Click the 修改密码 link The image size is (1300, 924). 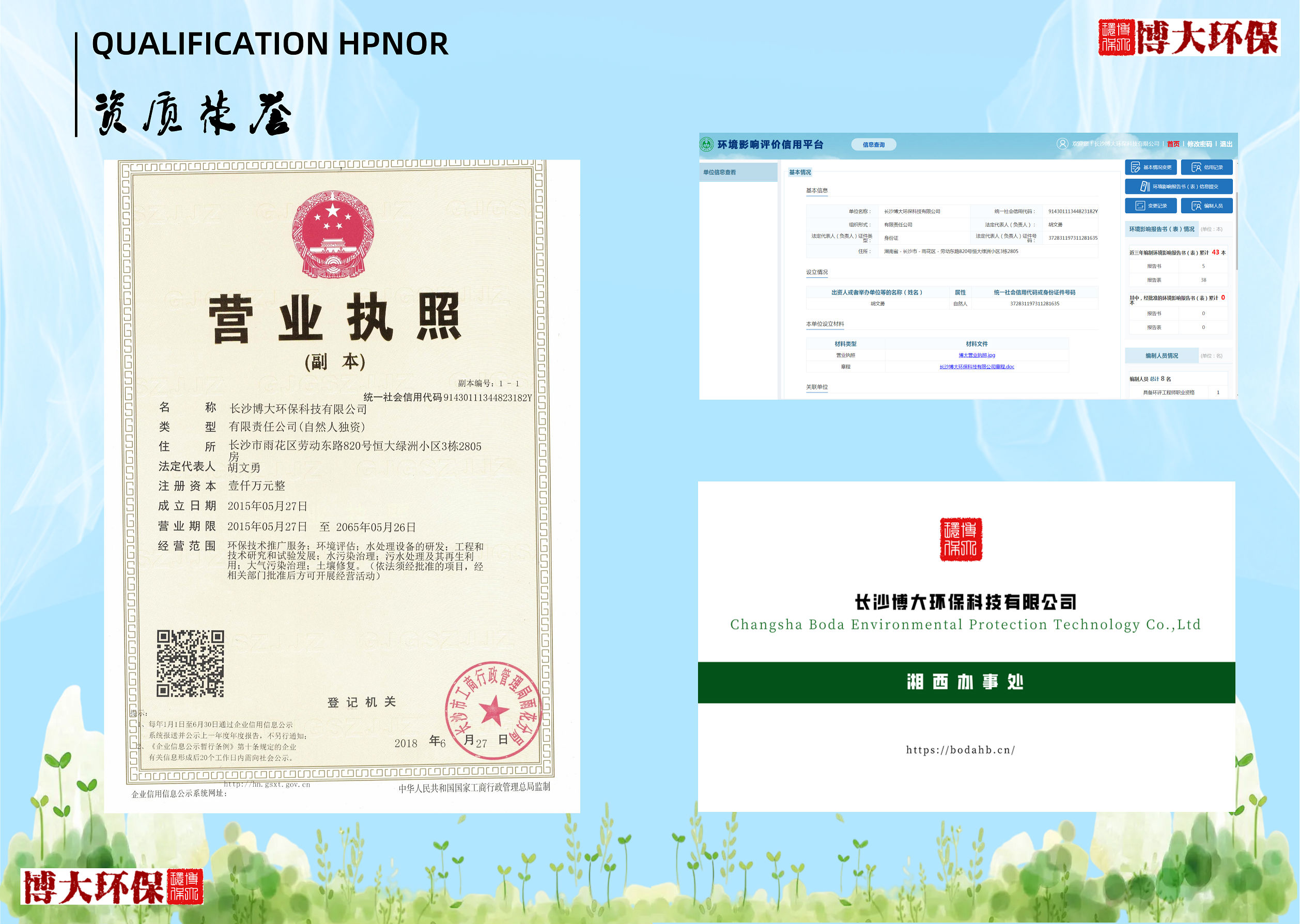[1199, 144]
